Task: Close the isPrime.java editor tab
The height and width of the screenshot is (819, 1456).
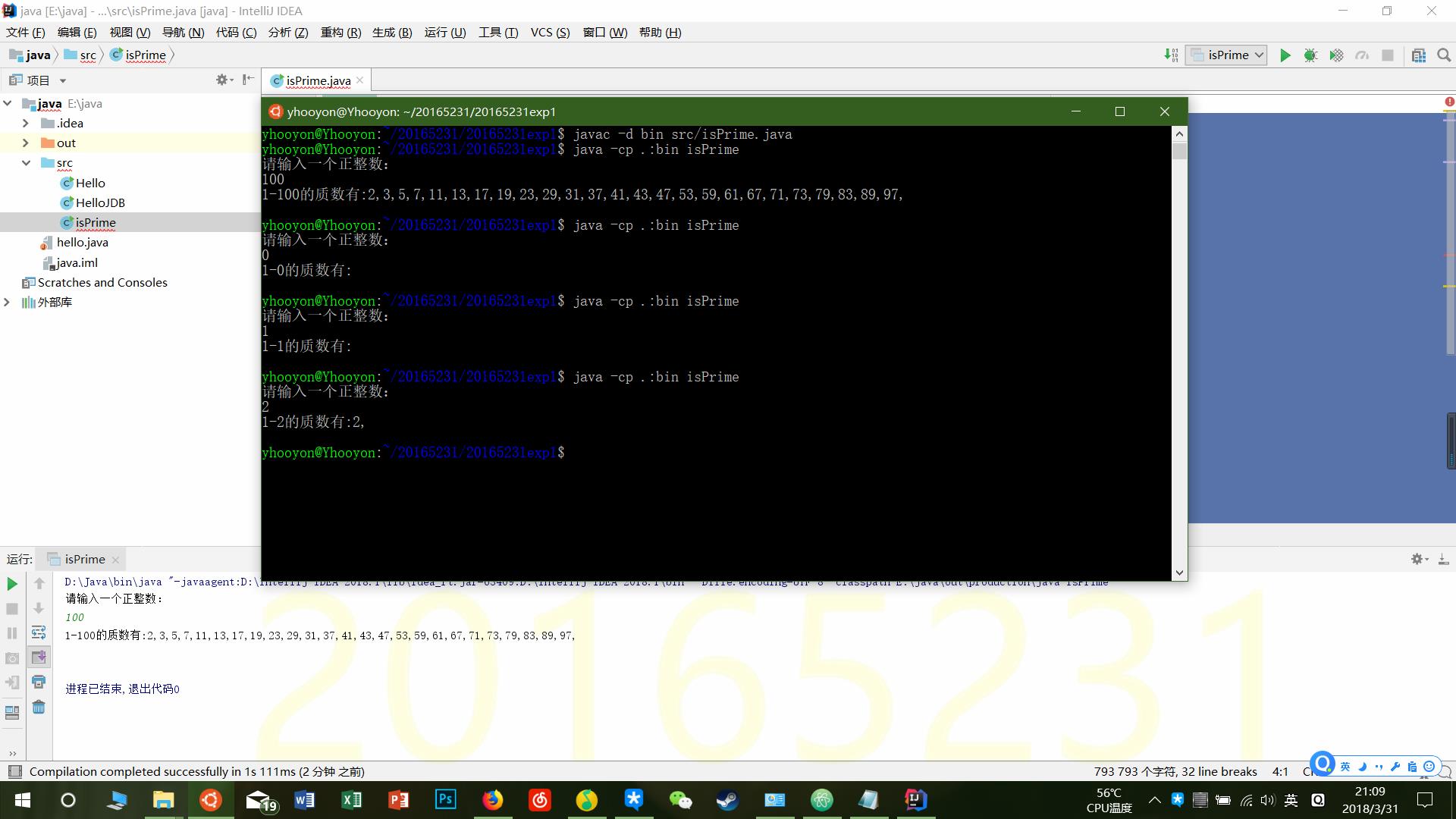Action: point(360,80)
